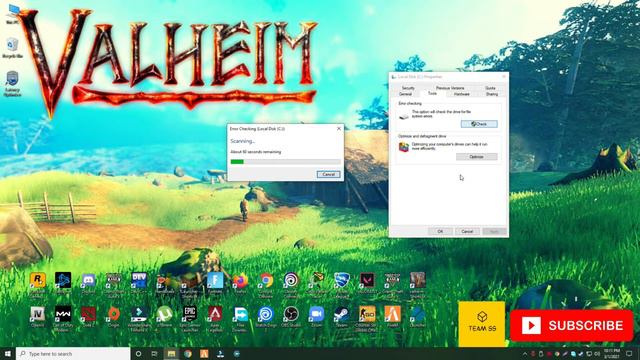640x360 pixels.
Task: Open the Discord desktop shortcut
Action: tap(88, 284)
